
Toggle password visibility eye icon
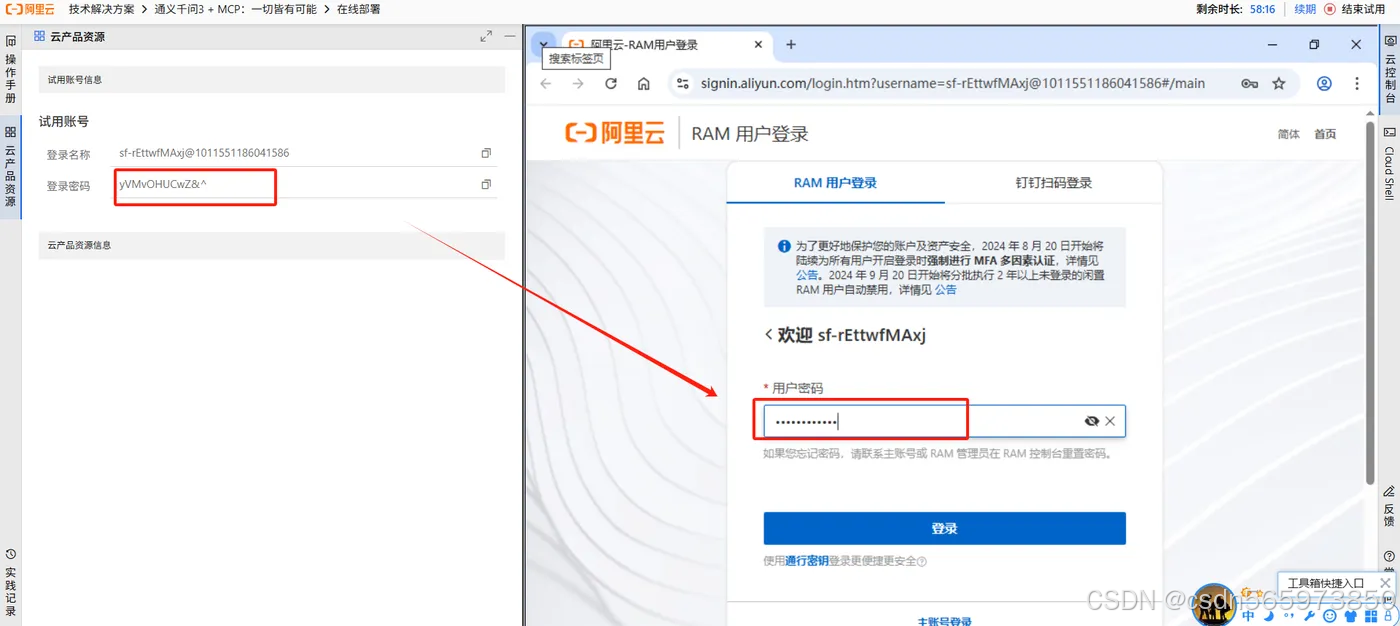tap(1091, 421)
